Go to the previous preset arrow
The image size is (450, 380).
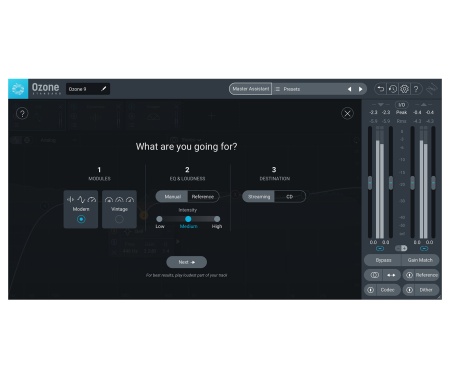[x=349, y=89]
